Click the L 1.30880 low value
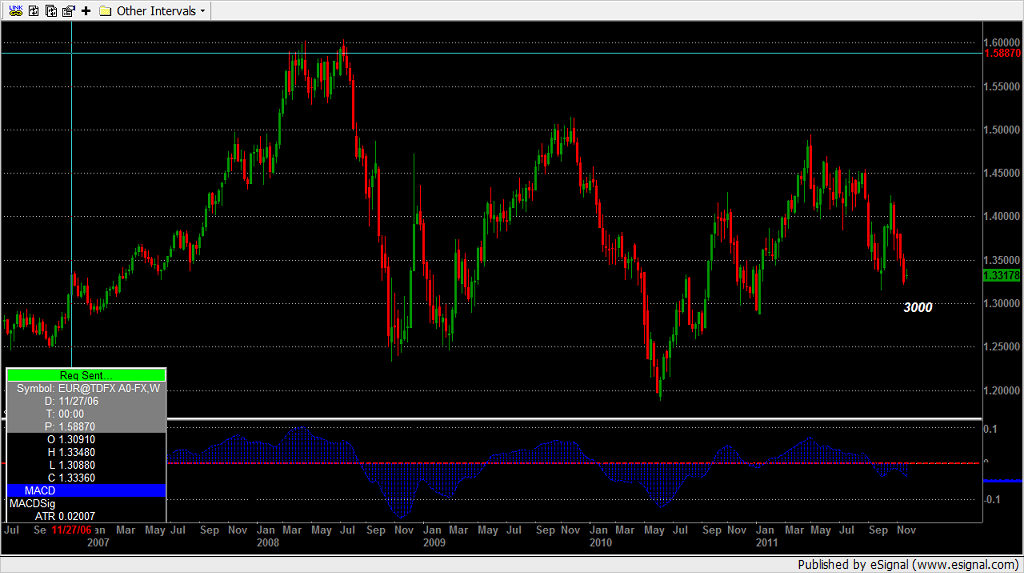The width and height of the screenshot is (1024, 573). pyautogui.click(x=76, y=465)
